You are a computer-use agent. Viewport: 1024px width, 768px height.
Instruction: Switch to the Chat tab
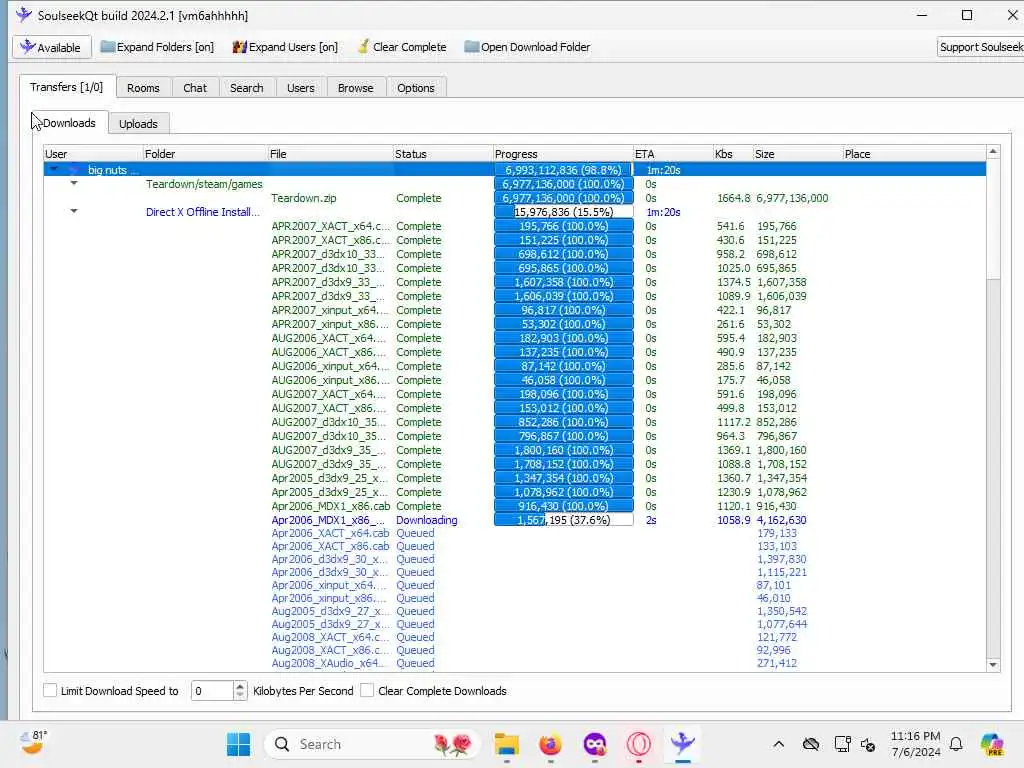click(x=195, y=88)
